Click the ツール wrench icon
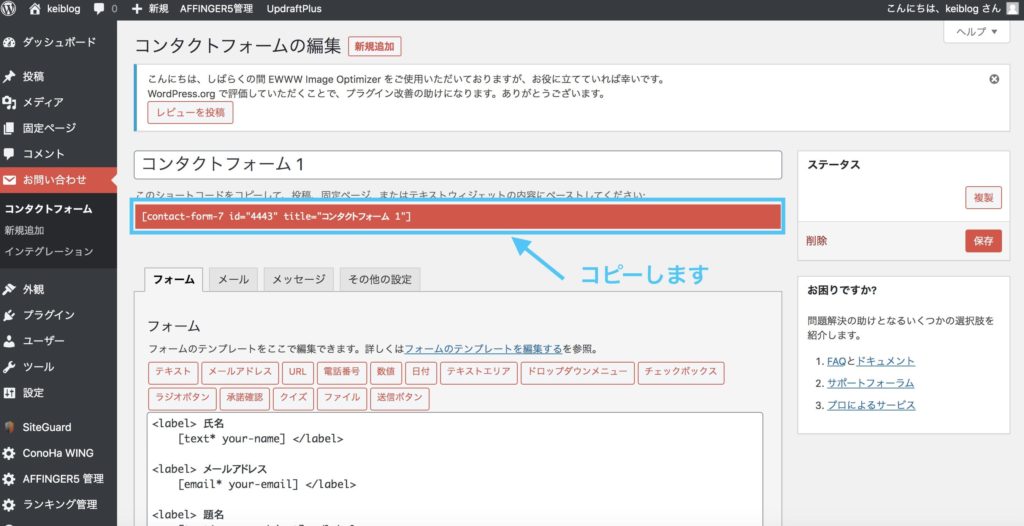 9,367
